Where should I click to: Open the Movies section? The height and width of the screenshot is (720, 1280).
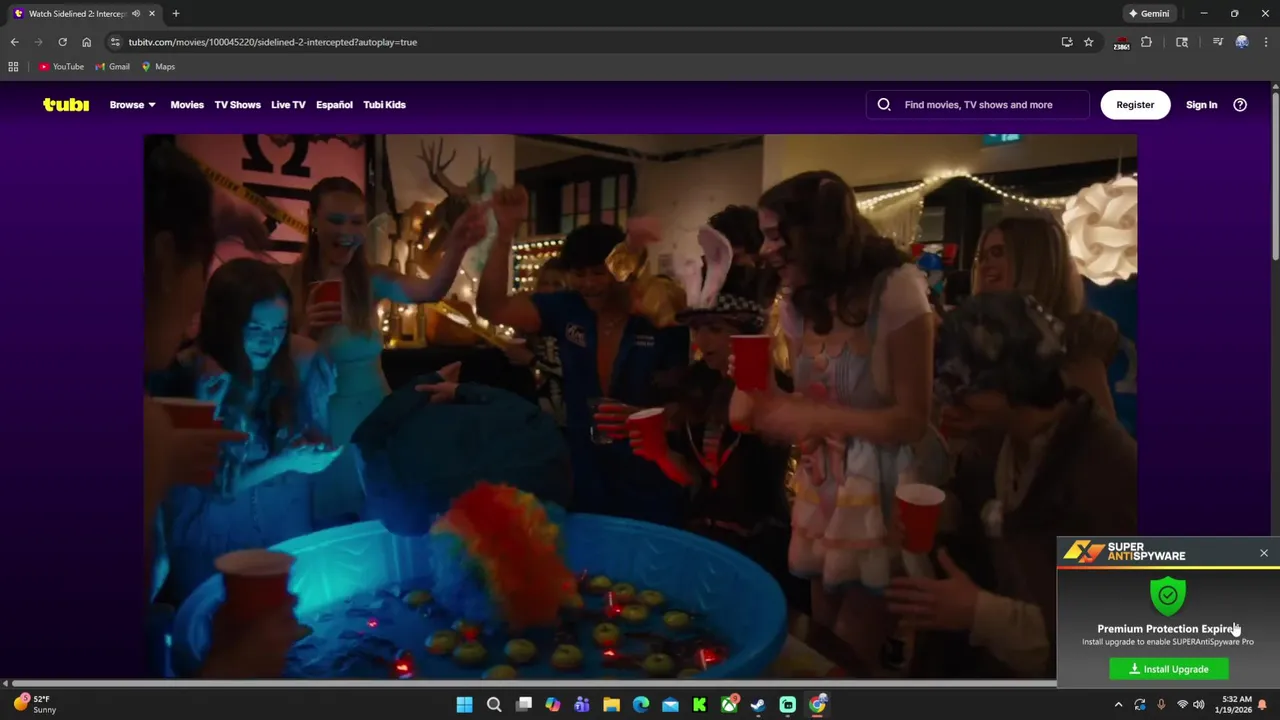coord(187,104)
